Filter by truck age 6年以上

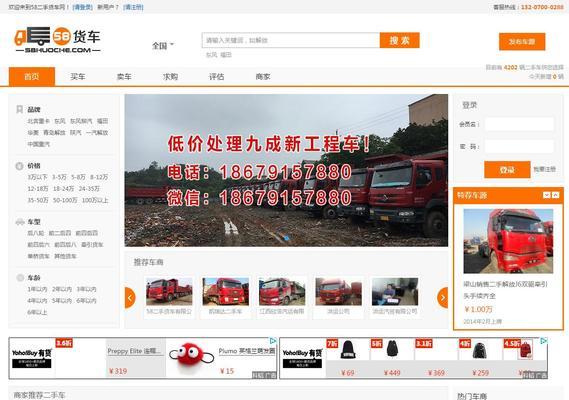coord(37,312)
